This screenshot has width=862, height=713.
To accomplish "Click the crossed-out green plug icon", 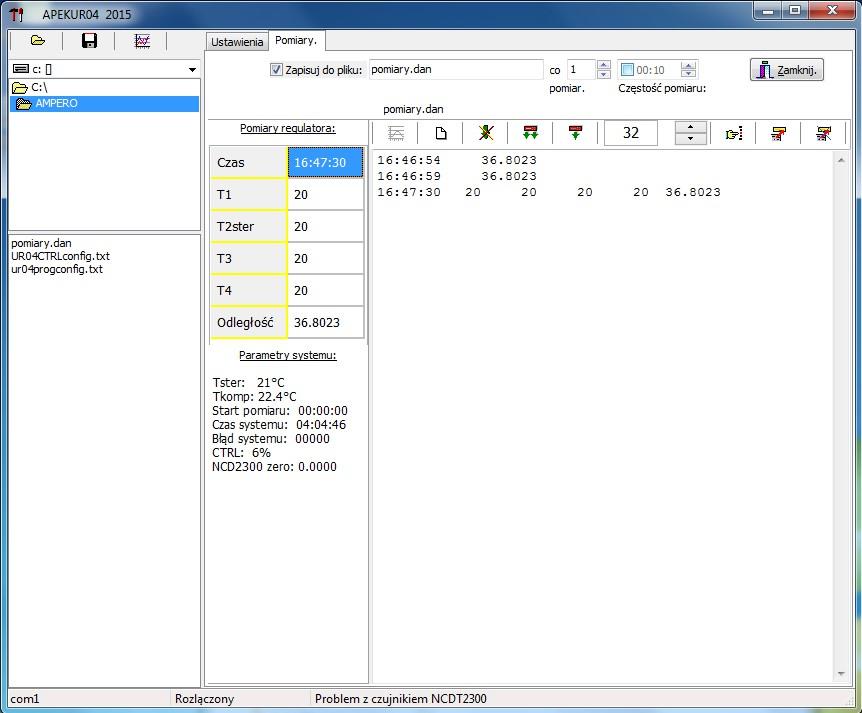I will (486, 133).
